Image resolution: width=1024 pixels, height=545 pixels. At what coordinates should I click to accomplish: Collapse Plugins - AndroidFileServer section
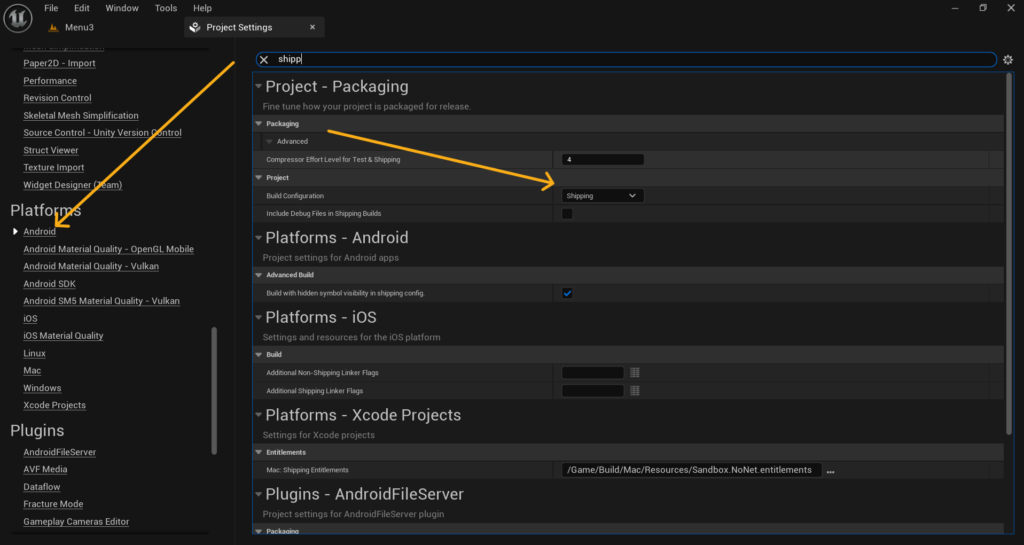(259, 494)
